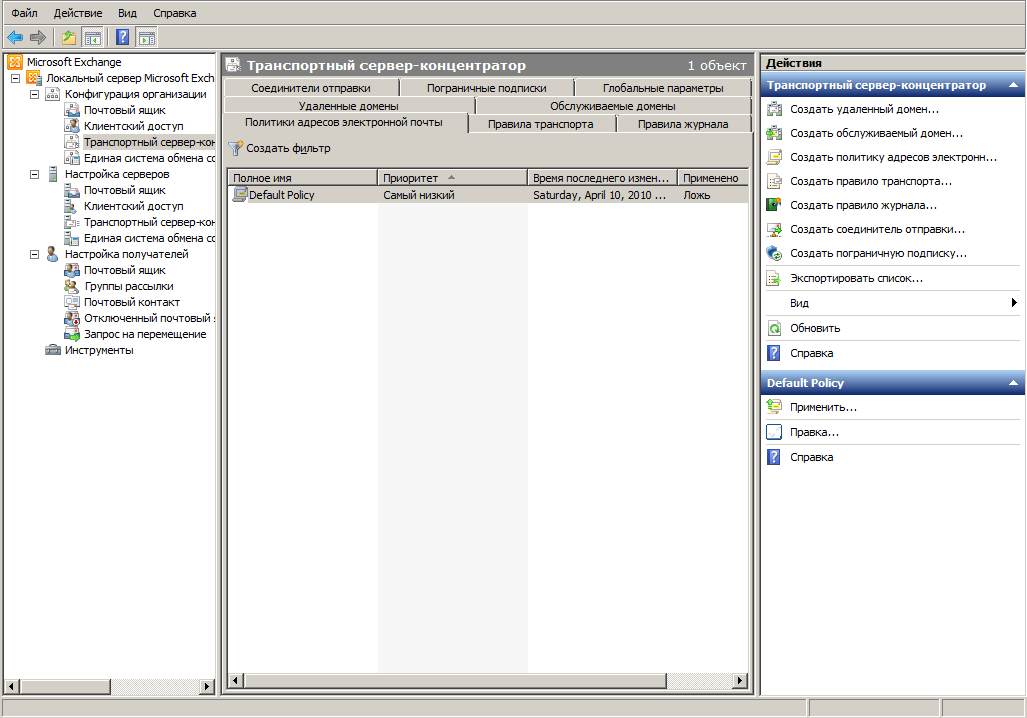Expand the Вид submenu arrow
1027x718 pixels.
tap(1014, 303)
